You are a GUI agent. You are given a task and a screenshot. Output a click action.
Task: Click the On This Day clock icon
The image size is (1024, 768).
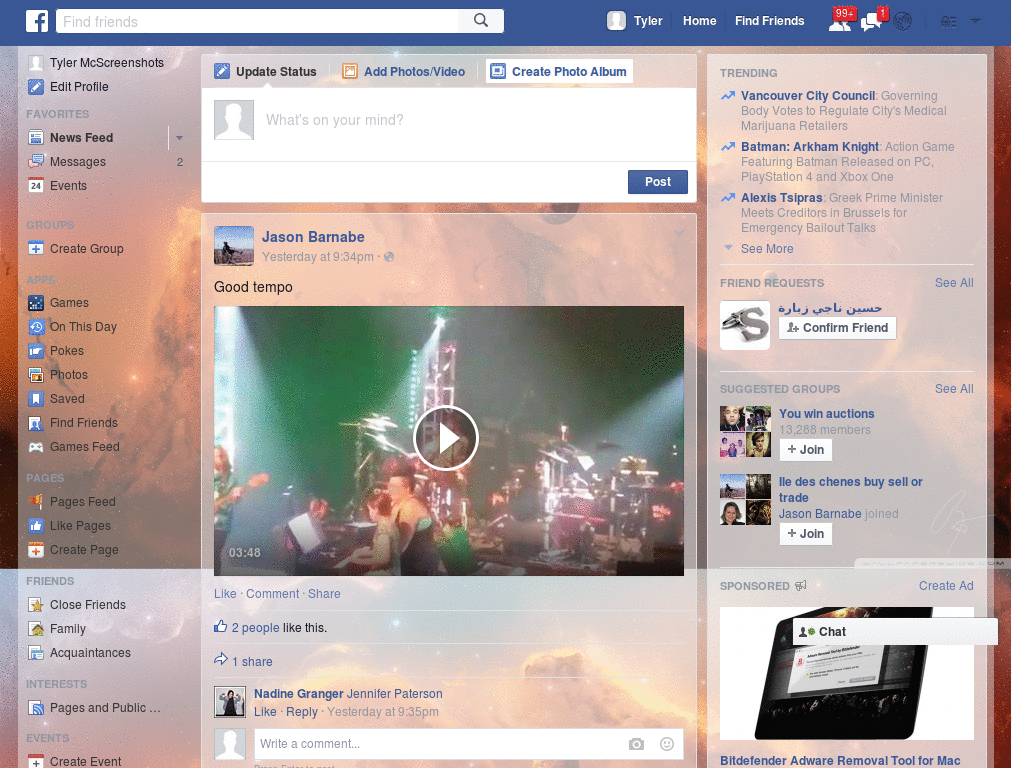coord(36,327)
